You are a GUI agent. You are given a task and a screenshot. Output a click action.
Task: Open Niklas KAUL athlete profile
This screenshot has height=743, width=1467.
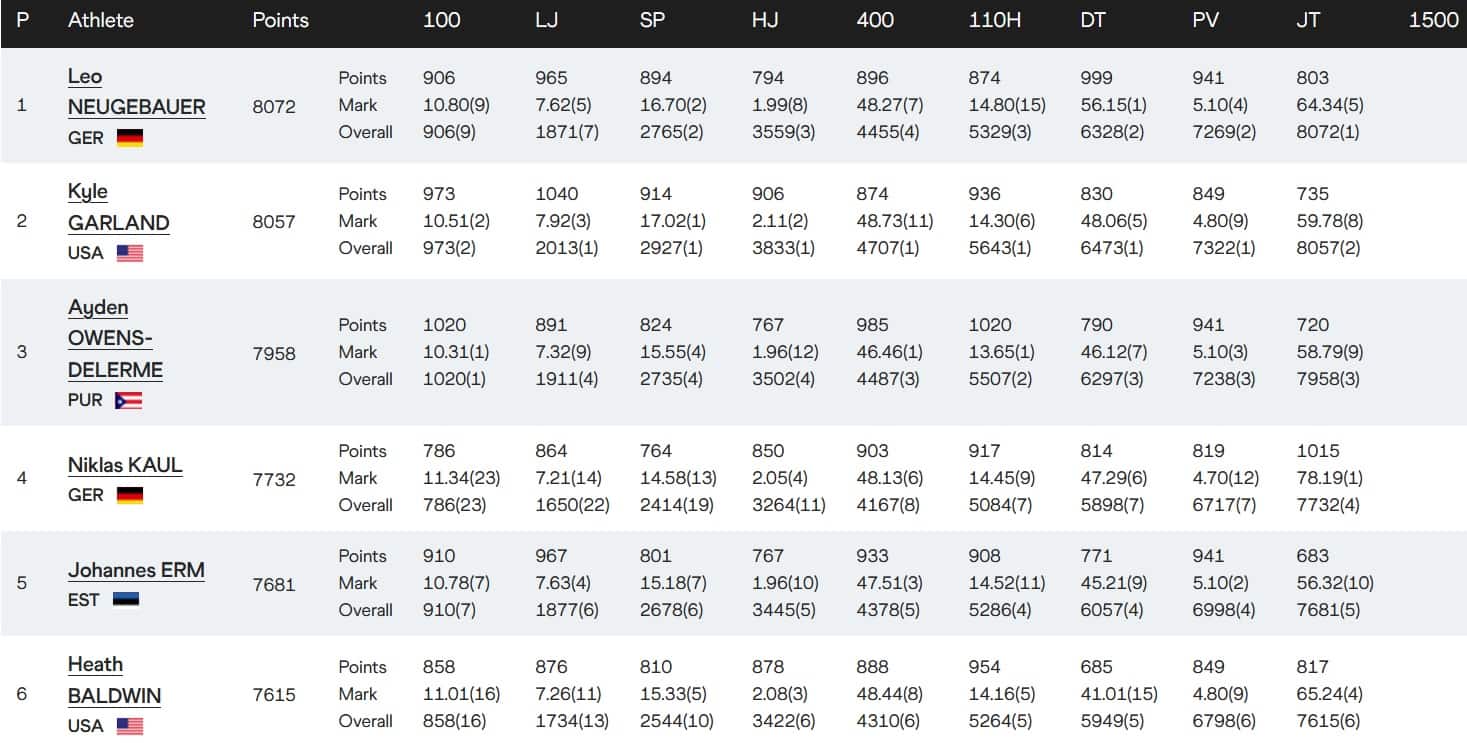125,465
